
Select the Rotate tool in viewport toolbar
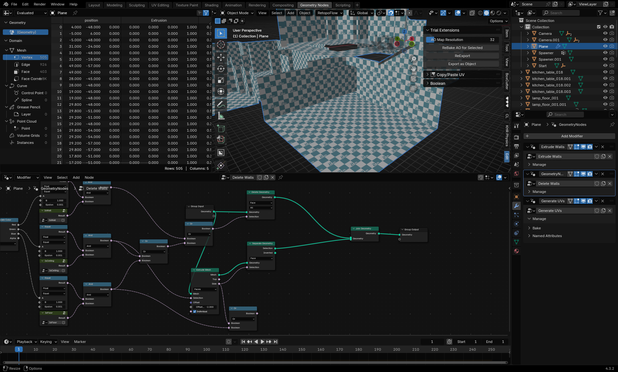(x=221, y=69)
